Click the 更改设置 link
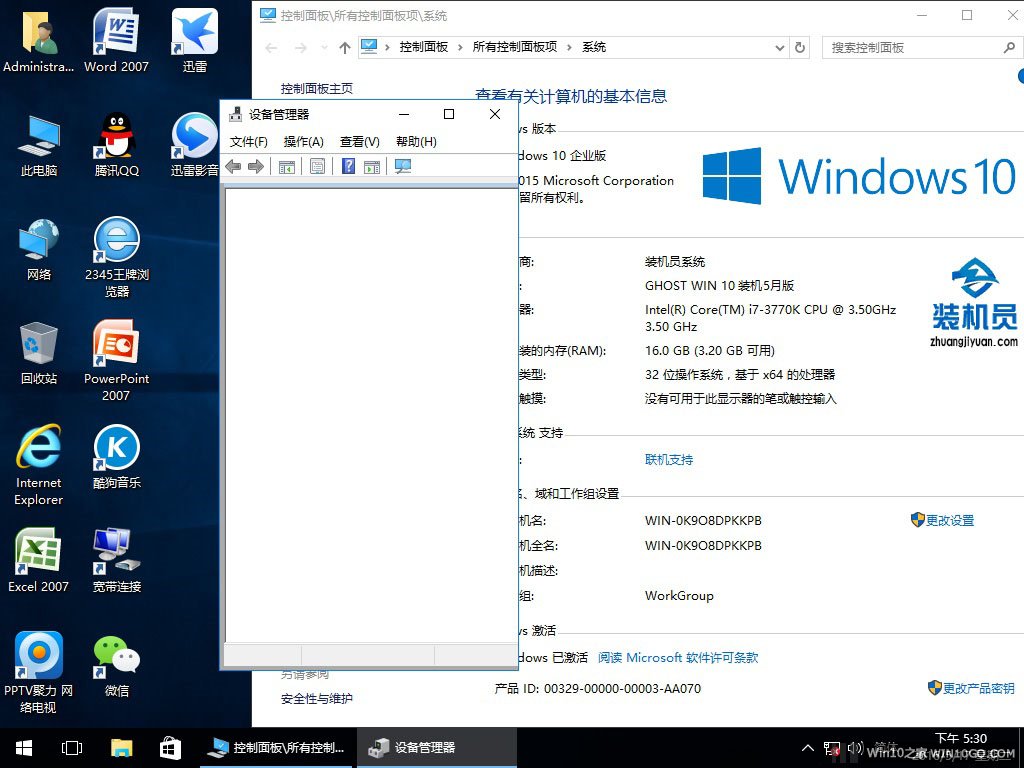 tap(949, 521)
